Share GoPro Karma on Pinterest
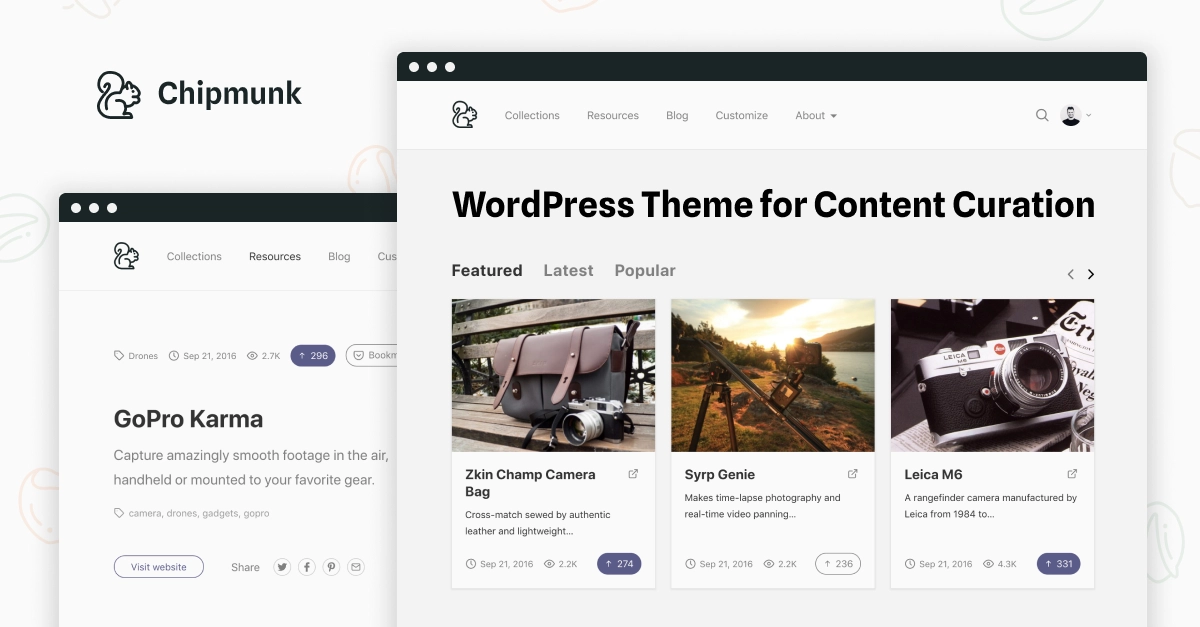Image resolution: width=1200 pixels, height=627 pixels. (331, 567)
